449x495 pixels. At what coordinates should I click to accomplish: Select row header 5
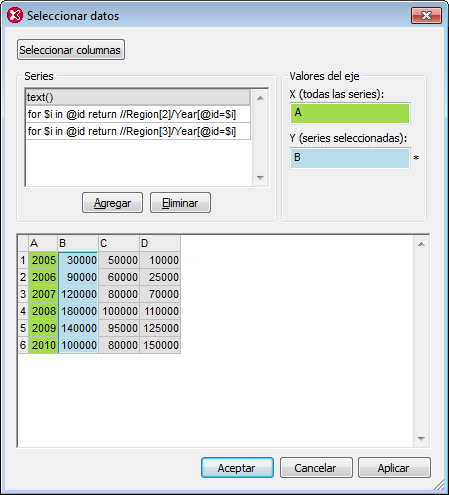point(23,328)
